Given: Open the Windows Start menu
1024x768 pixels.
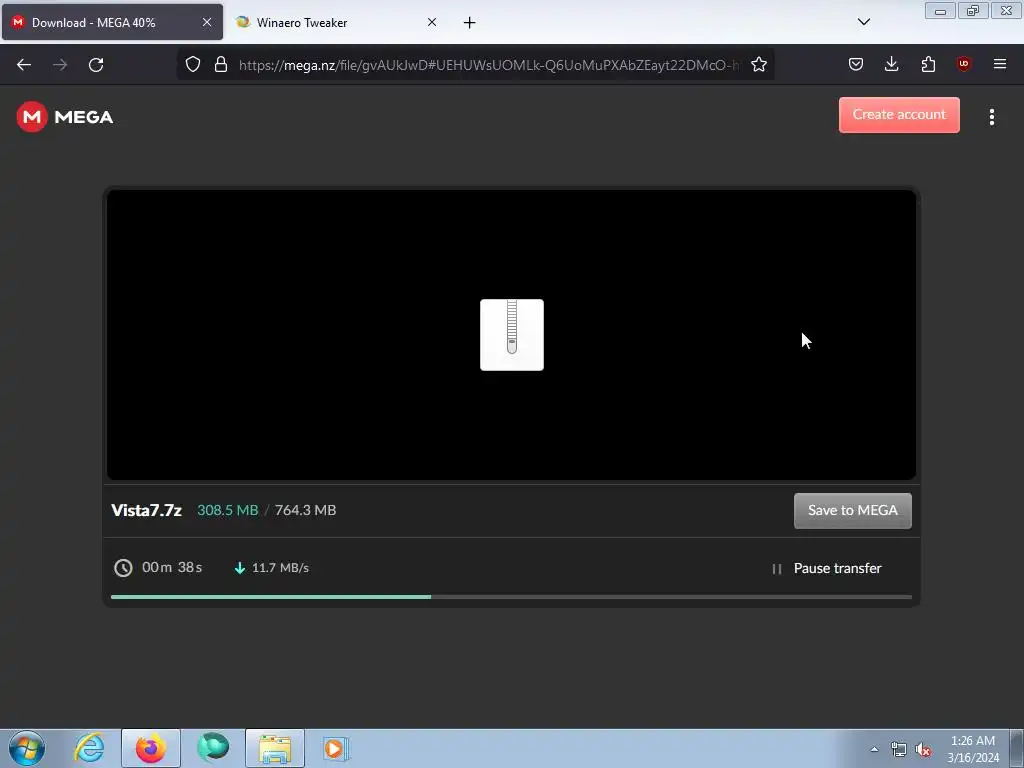Looking at the screenshot, I should pyautogui.click(x=27, y=748).
